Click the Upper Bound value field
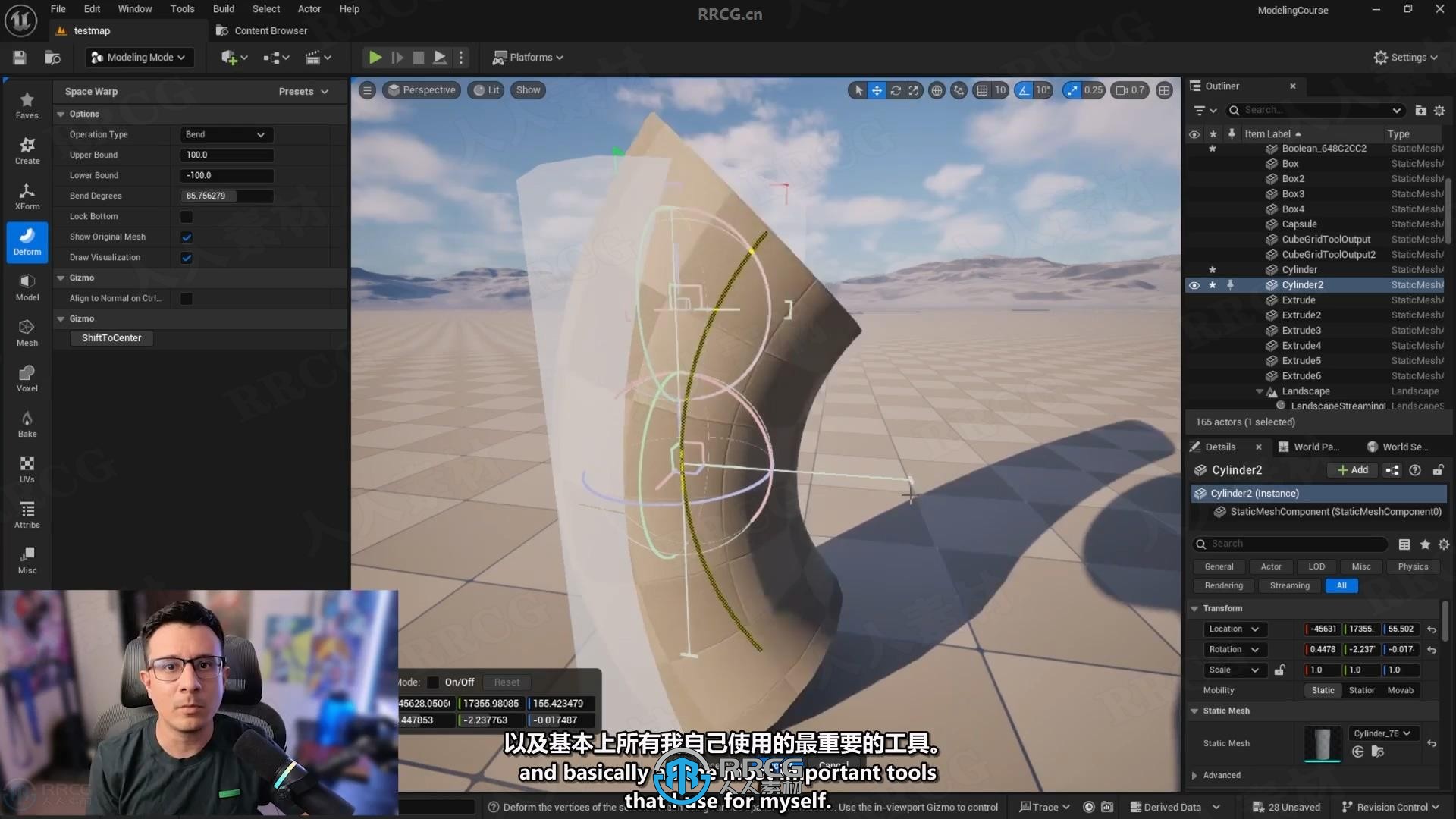 [x=226, y=155]
